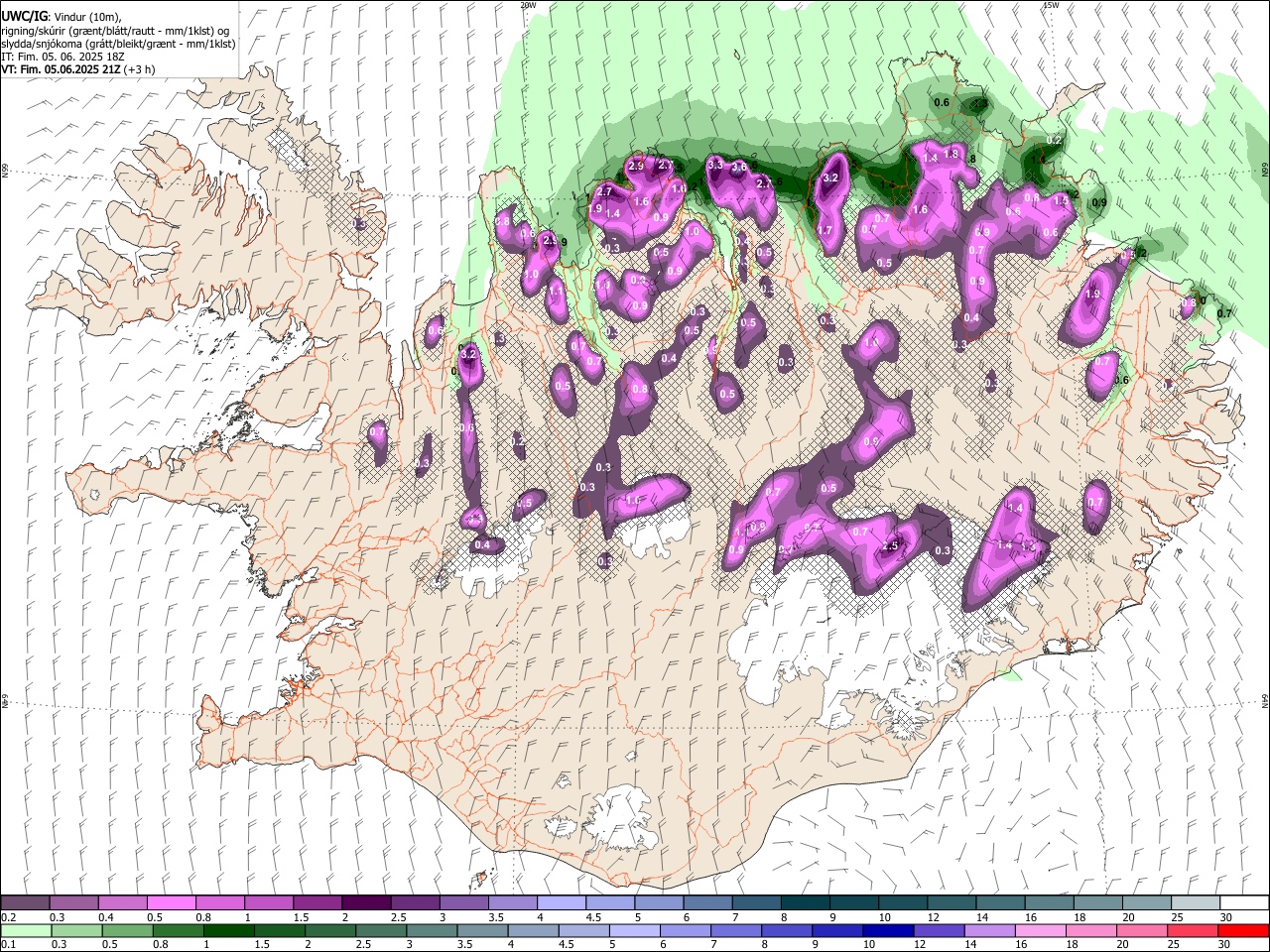The height and width of the screenshot is (952, 1270).
Task: Click the 'VT: Fim. 05.06.2025 21Z' valid time
Action: click(x=62, y=69)
